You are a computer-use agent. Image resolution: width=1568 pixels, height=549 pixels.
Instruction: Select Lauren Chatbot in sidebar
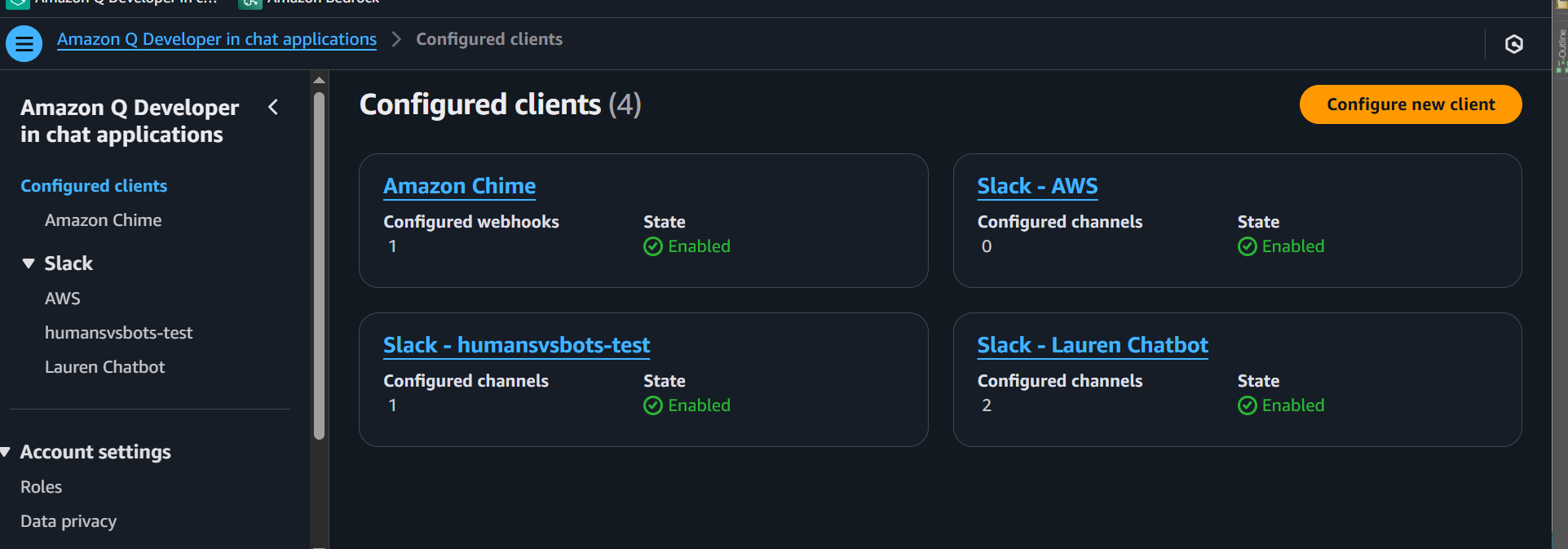(105, 367)
